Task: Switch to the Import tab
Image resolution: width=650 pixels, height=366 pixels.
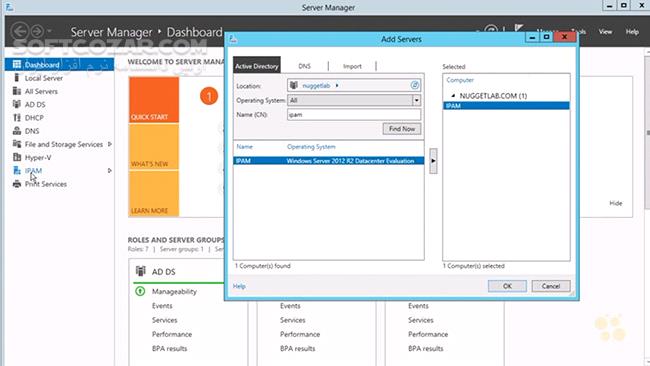Action: tap(352, 66)
